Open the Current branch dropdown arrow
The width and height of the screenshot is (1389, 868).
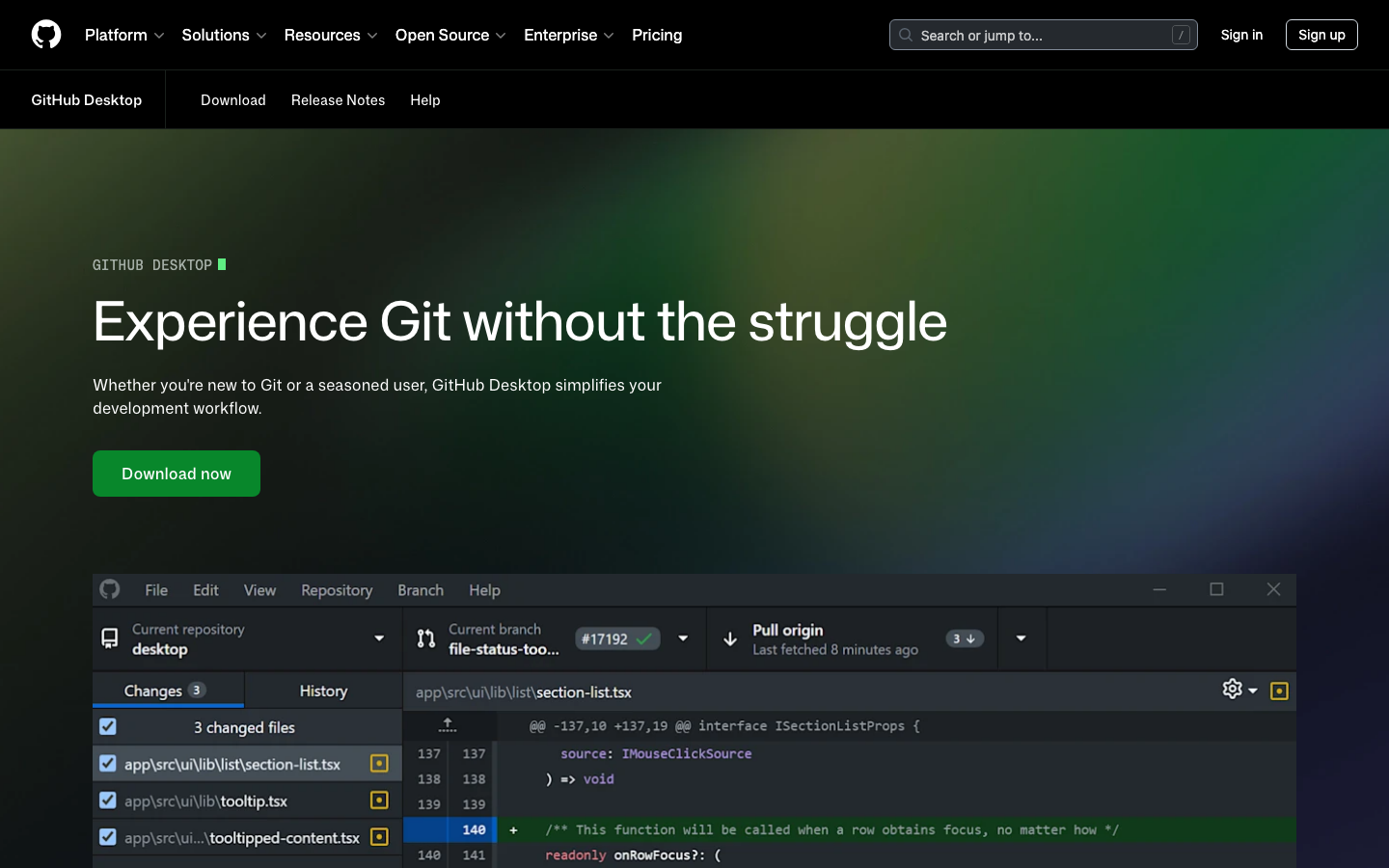[x=683, y=637]
